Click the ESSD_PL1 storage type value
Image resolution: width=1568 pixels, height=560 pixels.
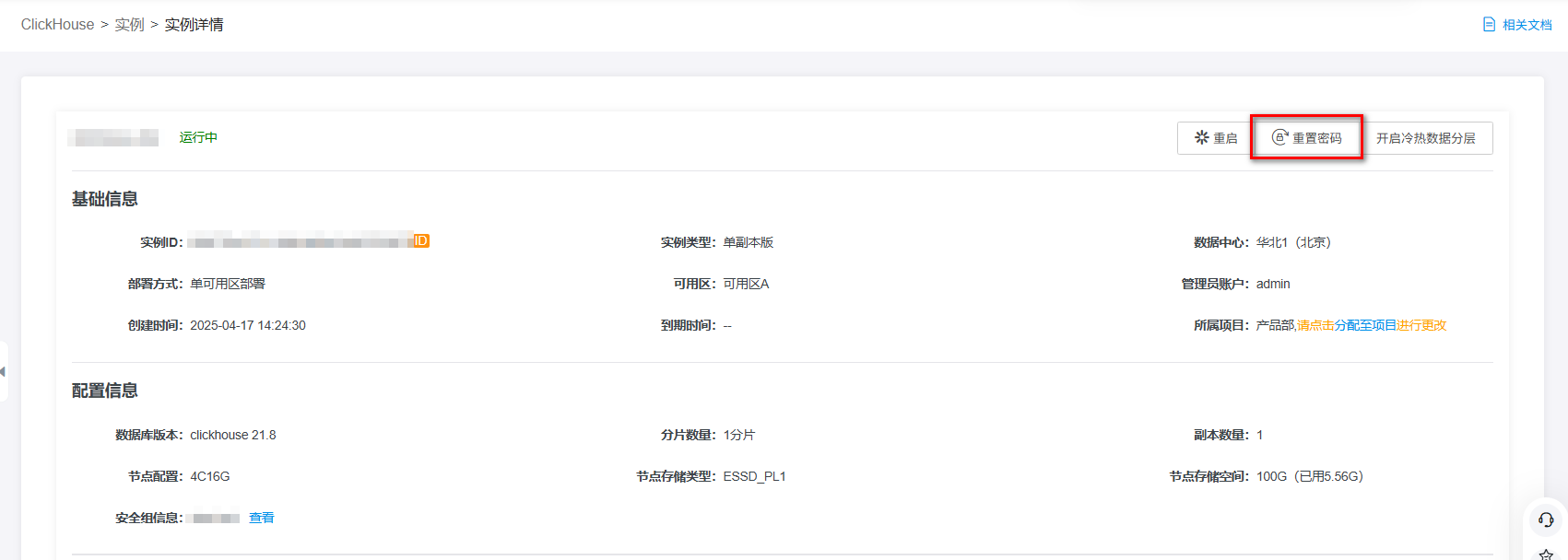754,476
